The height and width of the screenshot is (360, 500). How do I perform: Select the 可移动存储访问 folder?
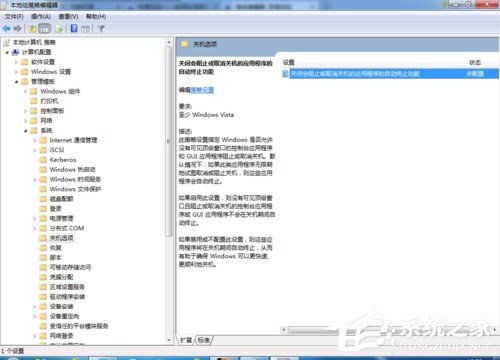click(x=70, y=267)
